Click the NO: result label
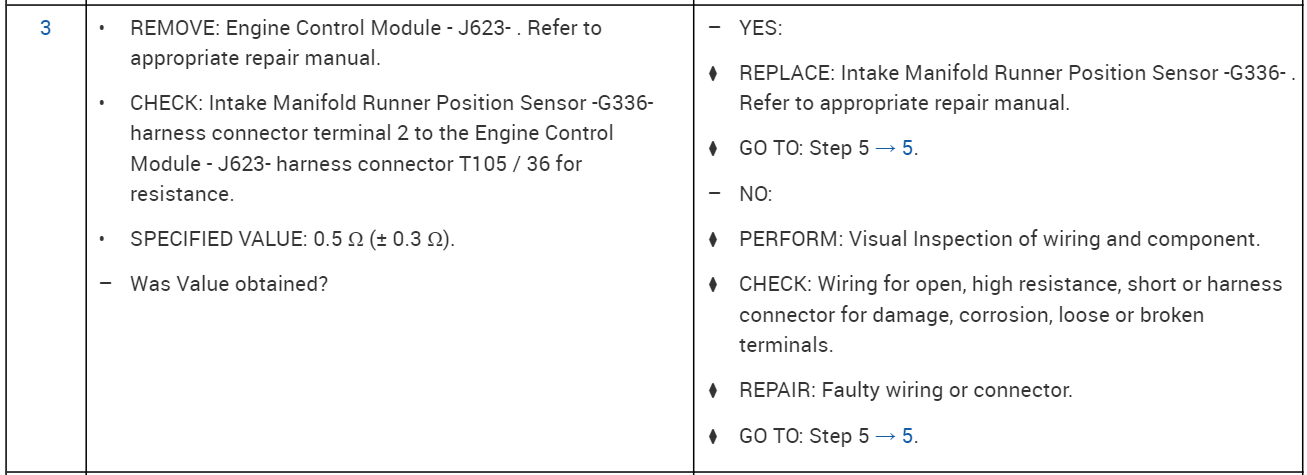1307x475 pixels. [x=757, y=194]
